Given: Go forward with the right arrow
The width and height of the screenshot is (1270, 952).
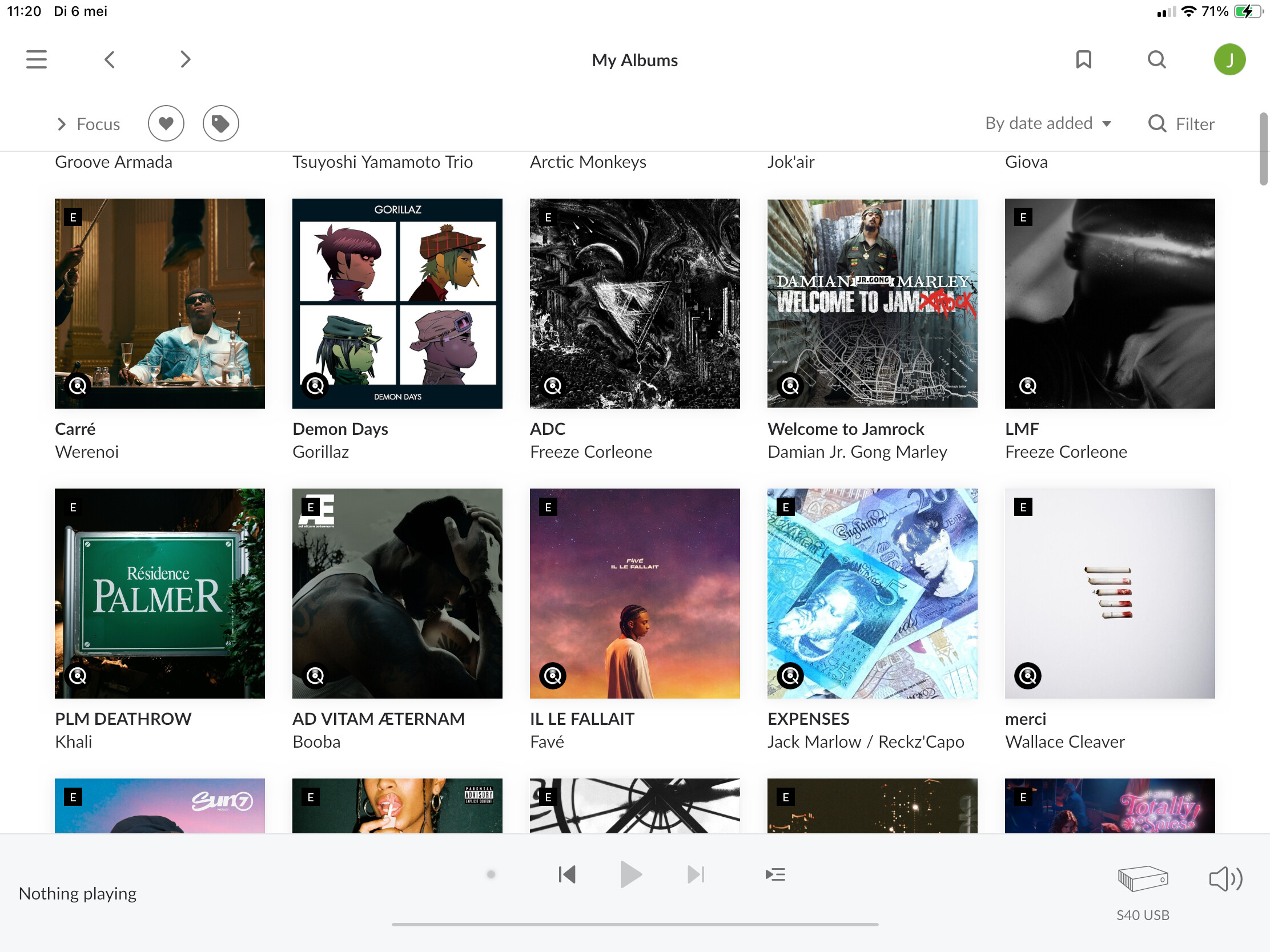Looking at the screenshot, I should (185, 60).
